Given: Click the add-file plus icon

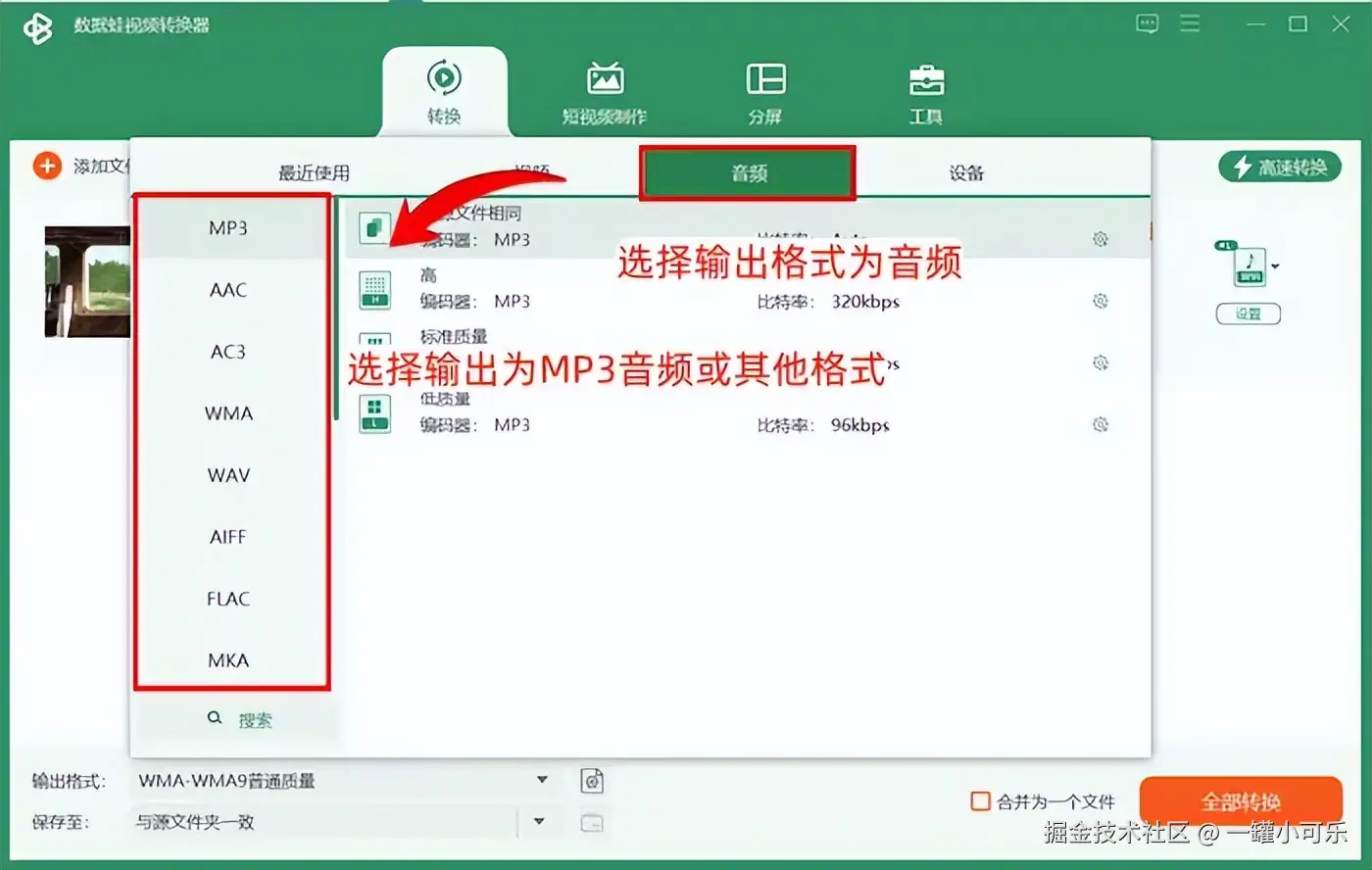Looking at the screenshot, I should click(47, 166).
